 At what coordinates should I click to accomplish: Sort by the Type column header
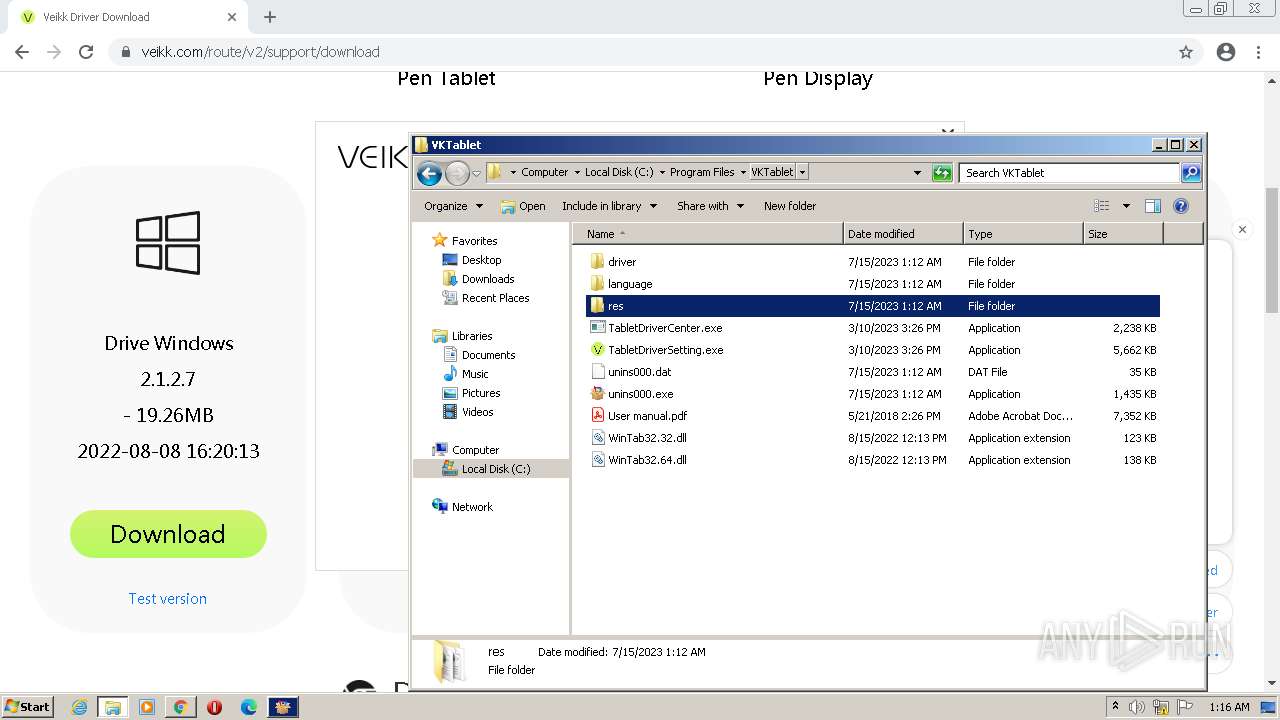tap(1023, 234)
